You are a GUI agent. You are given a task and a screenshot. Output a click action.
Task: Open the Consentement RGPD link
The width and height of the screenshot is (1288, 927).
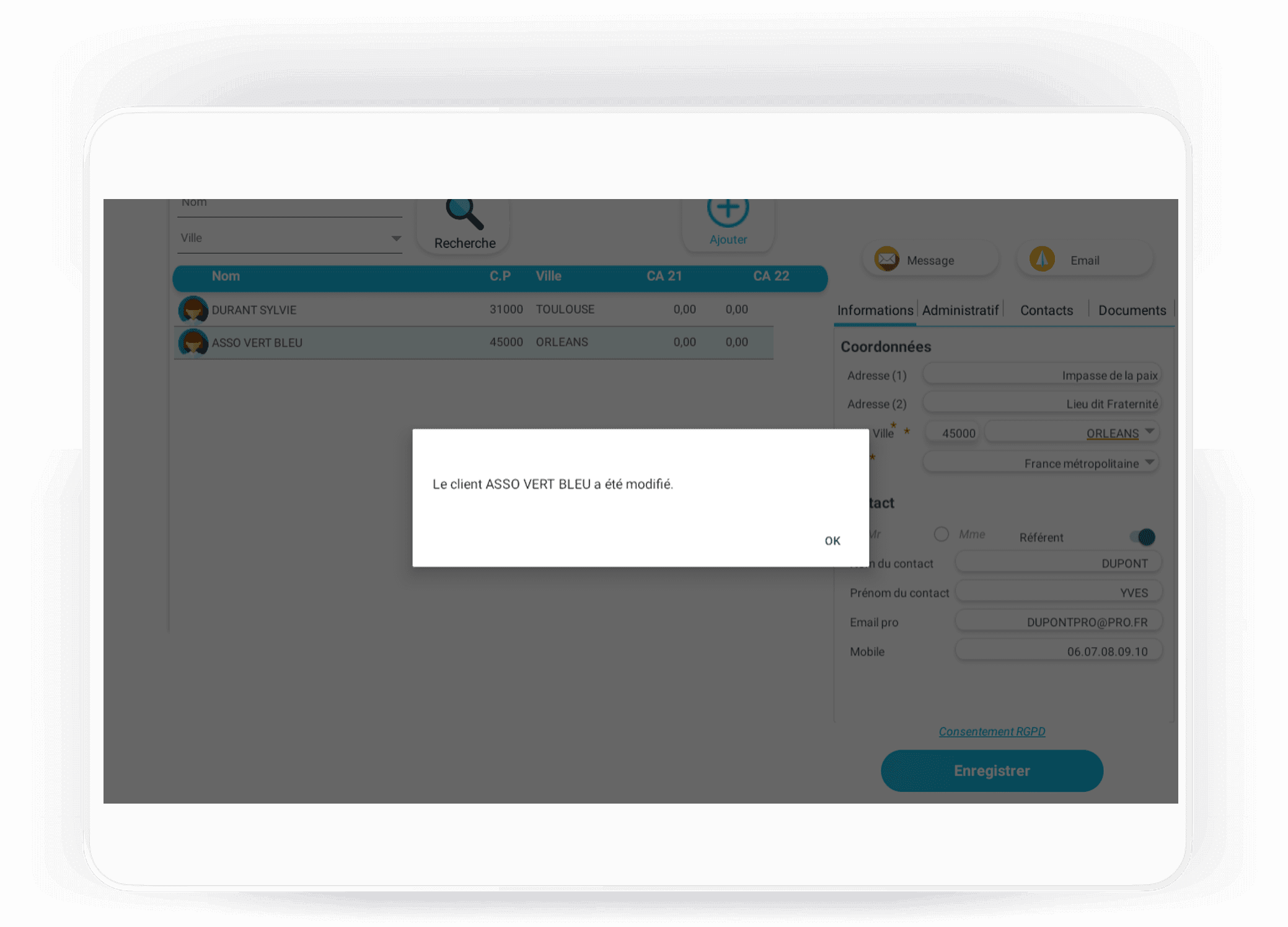coord(992,731)
